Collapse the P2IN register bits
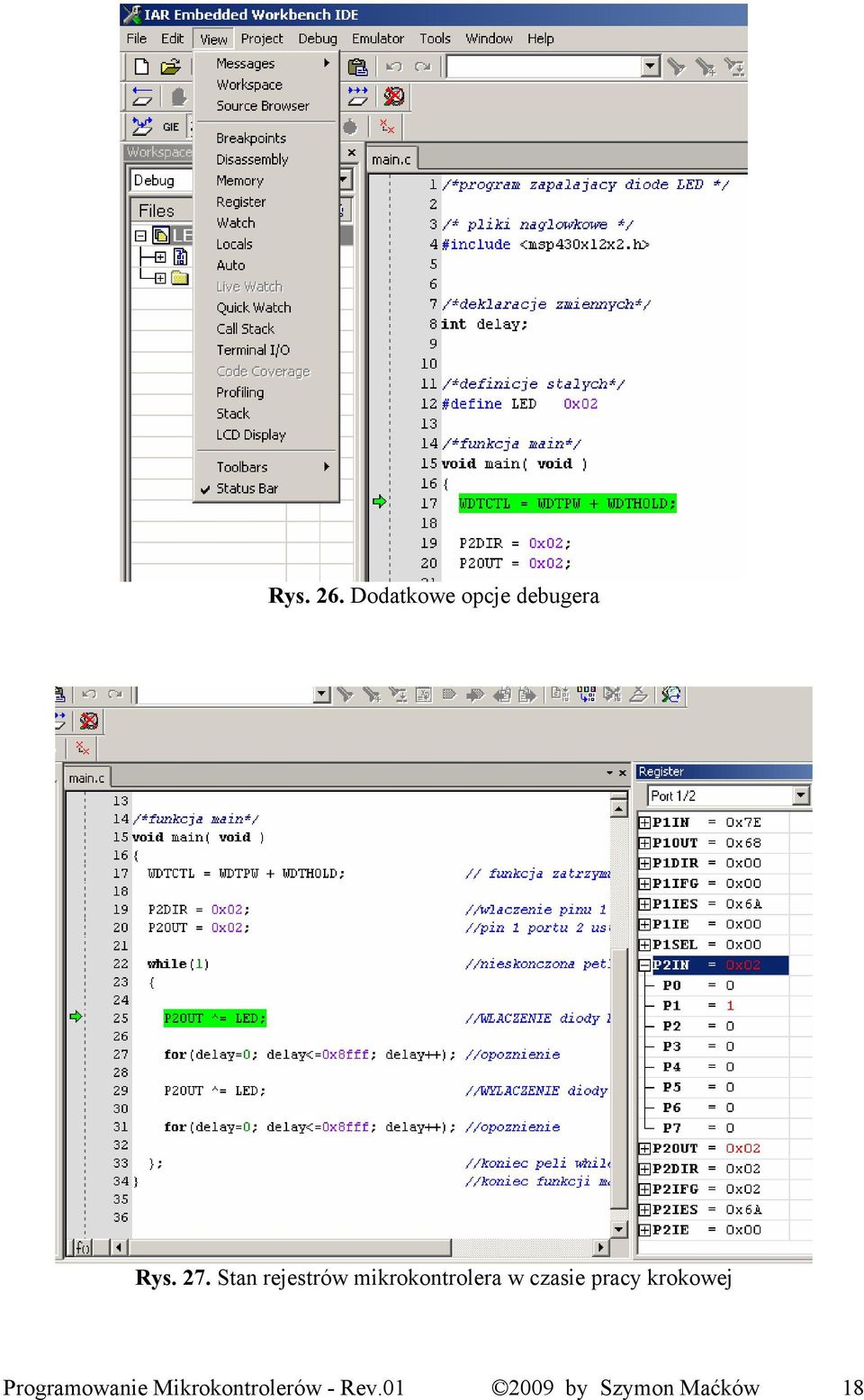 (x=644, y=965)
